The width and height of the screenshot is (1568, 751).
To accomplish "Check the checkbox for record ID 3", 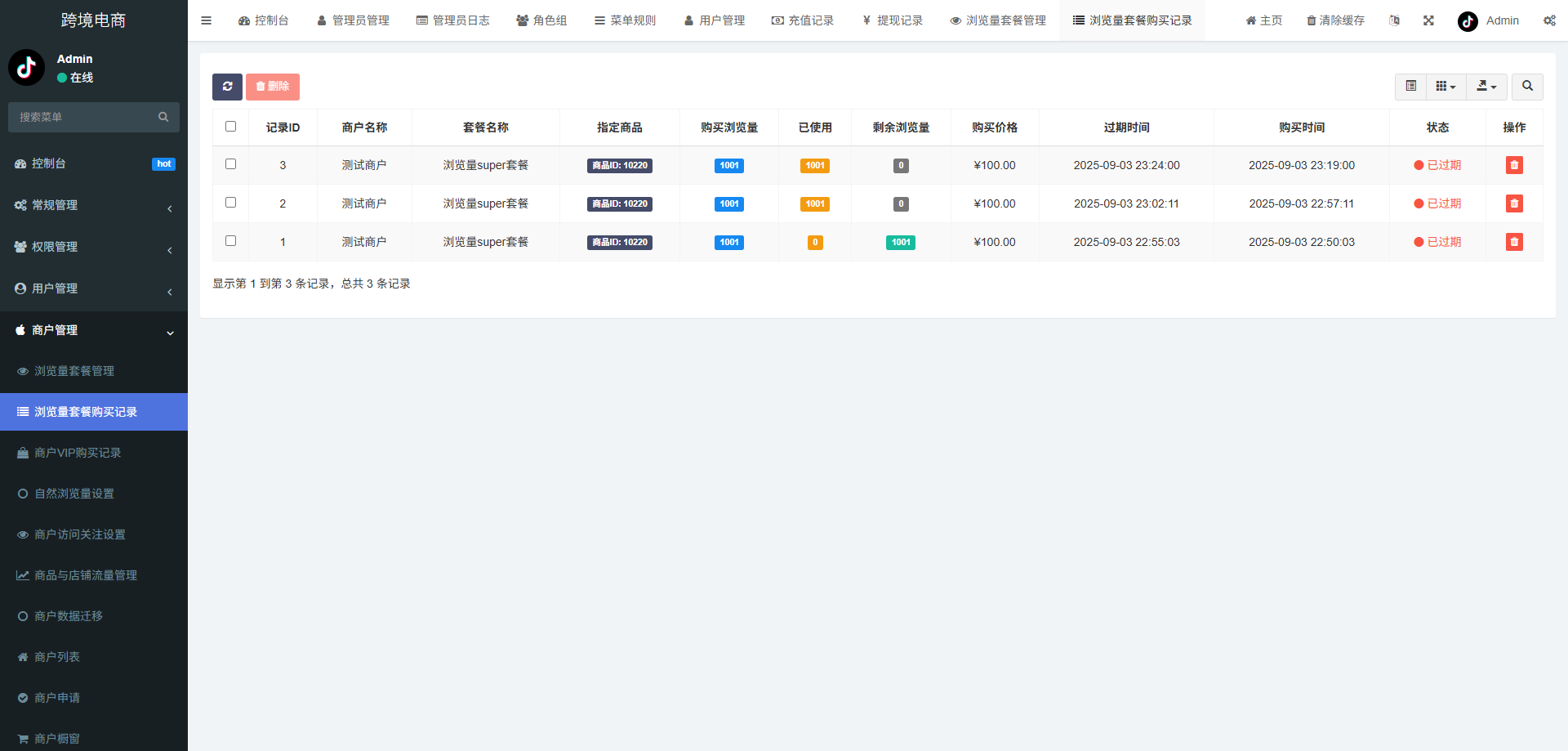I will coord(230,164).
